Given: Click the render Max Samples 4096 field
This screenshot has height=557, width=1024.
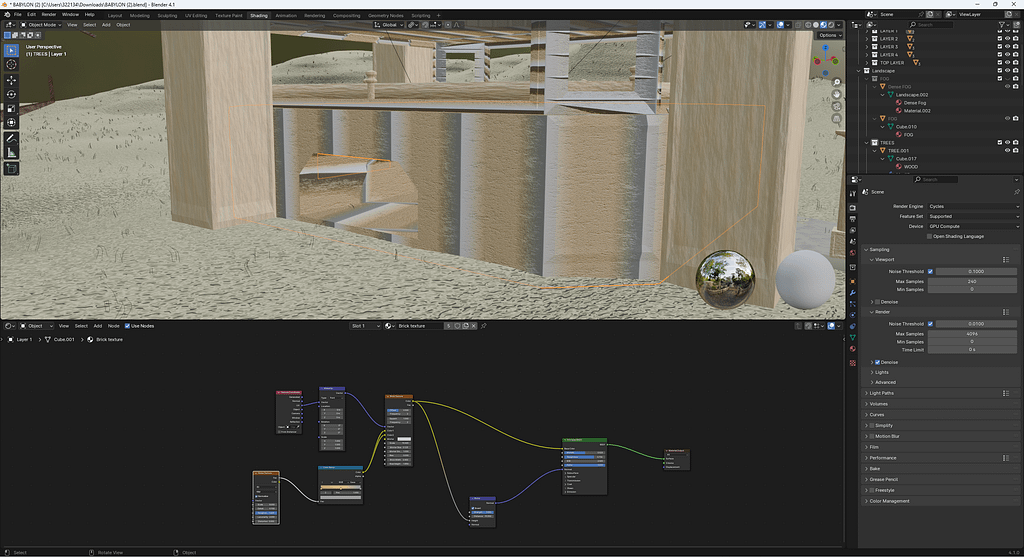Looking at the screenshot, I should 971,333.
